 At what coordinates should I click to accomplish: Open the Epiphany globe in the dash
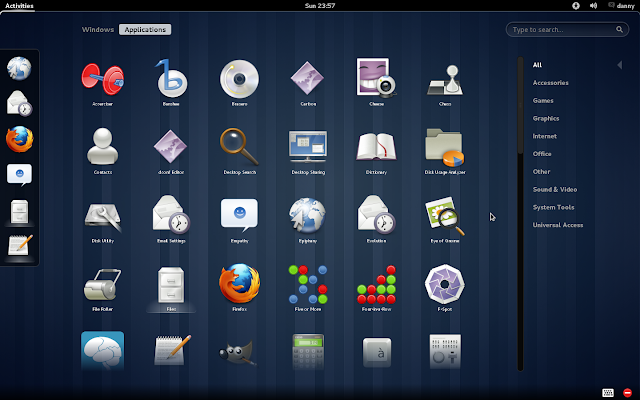point(19,68)
